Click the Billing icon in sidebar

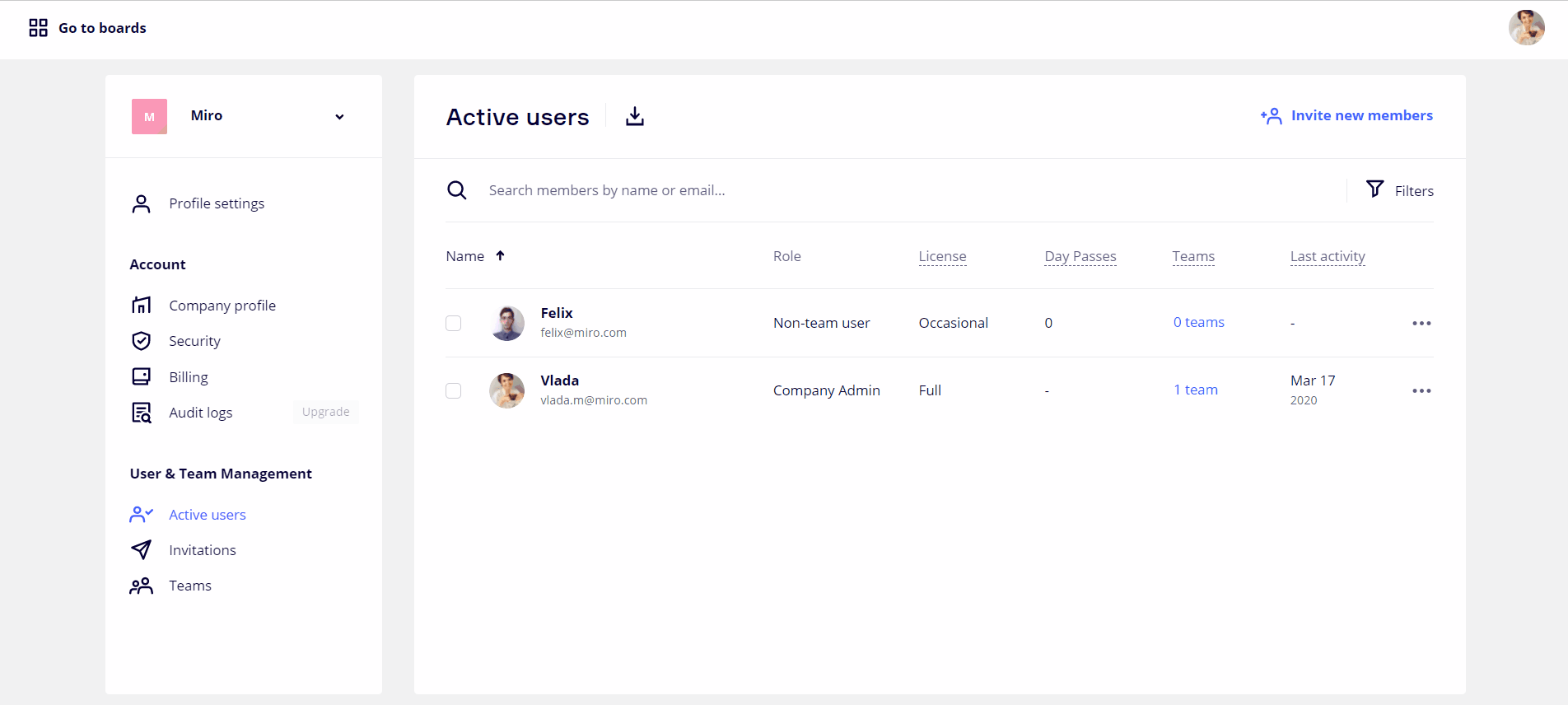[x=142, y=377]
